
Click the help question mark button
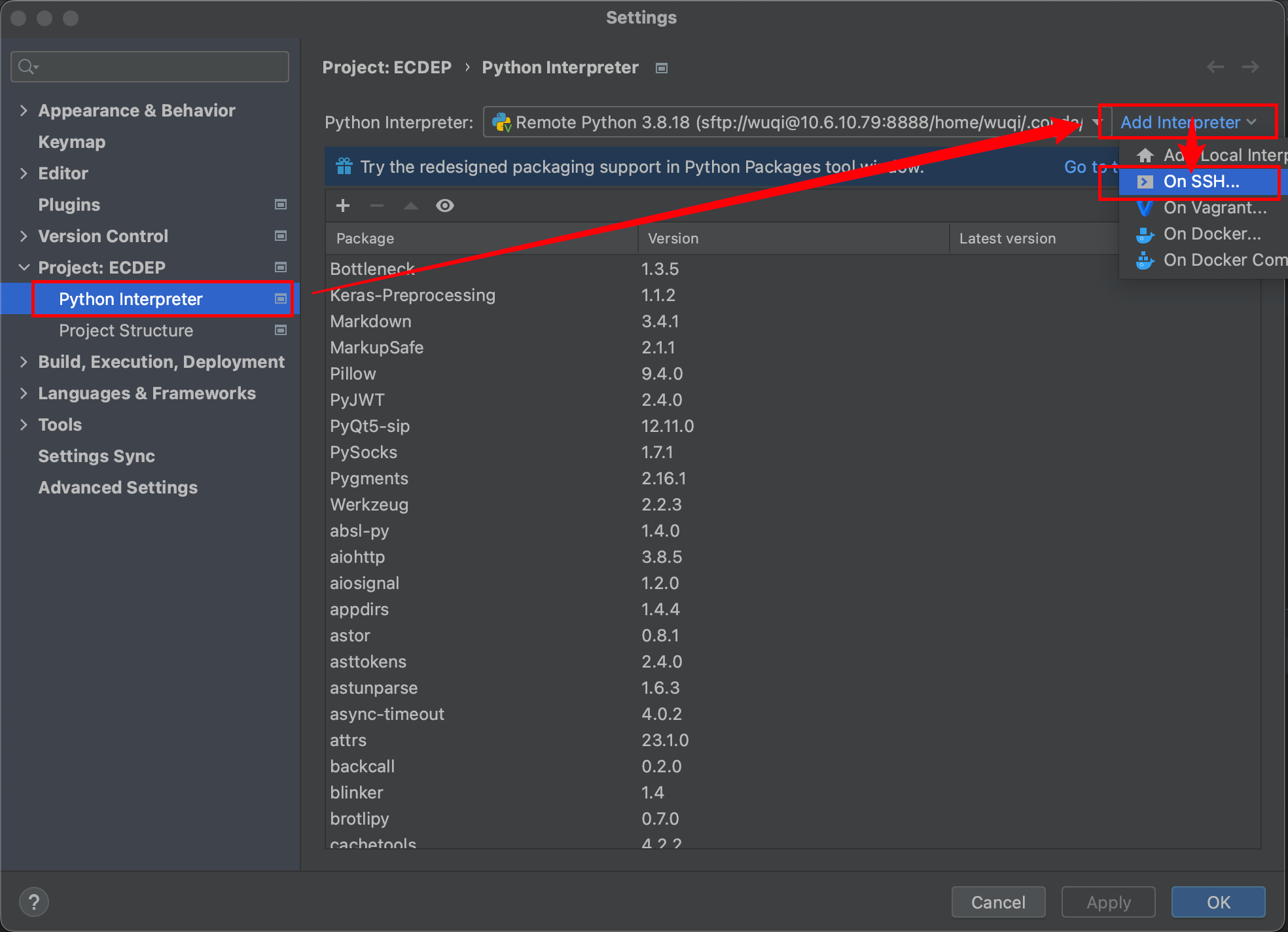(34, 902)
